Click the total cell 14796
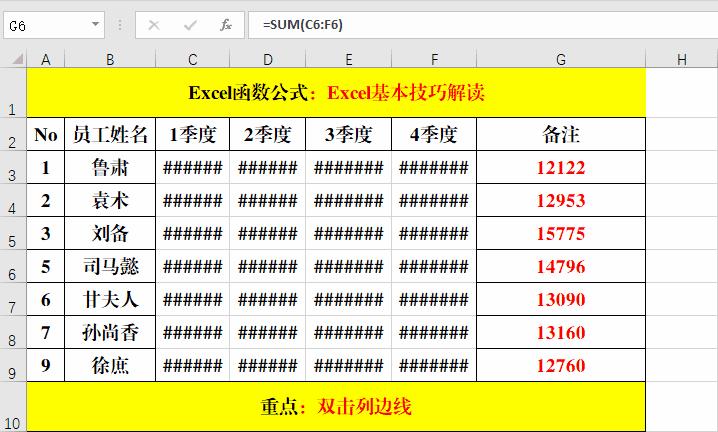Screen dimensions: 718x432 click(561, 266)
